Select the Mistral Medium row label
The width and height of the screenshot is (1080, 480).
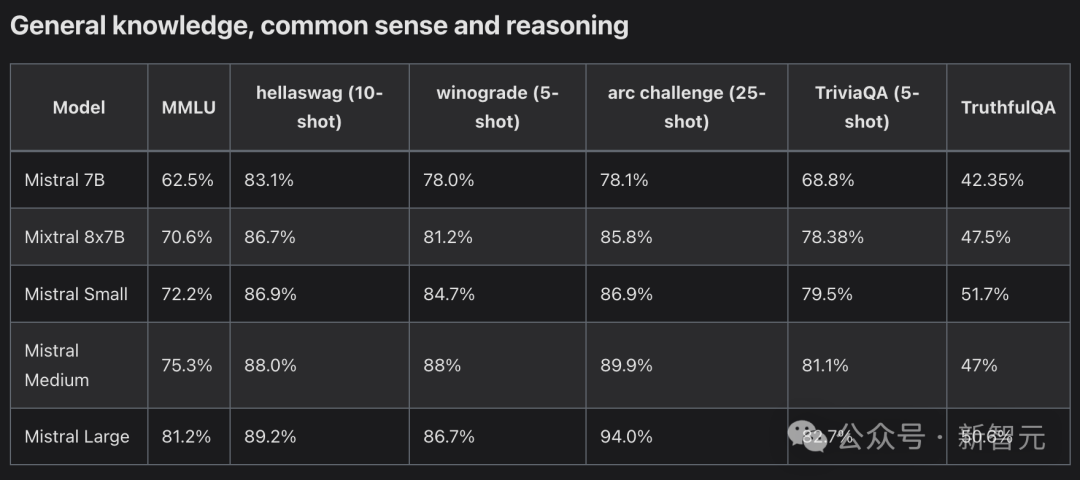57,365
